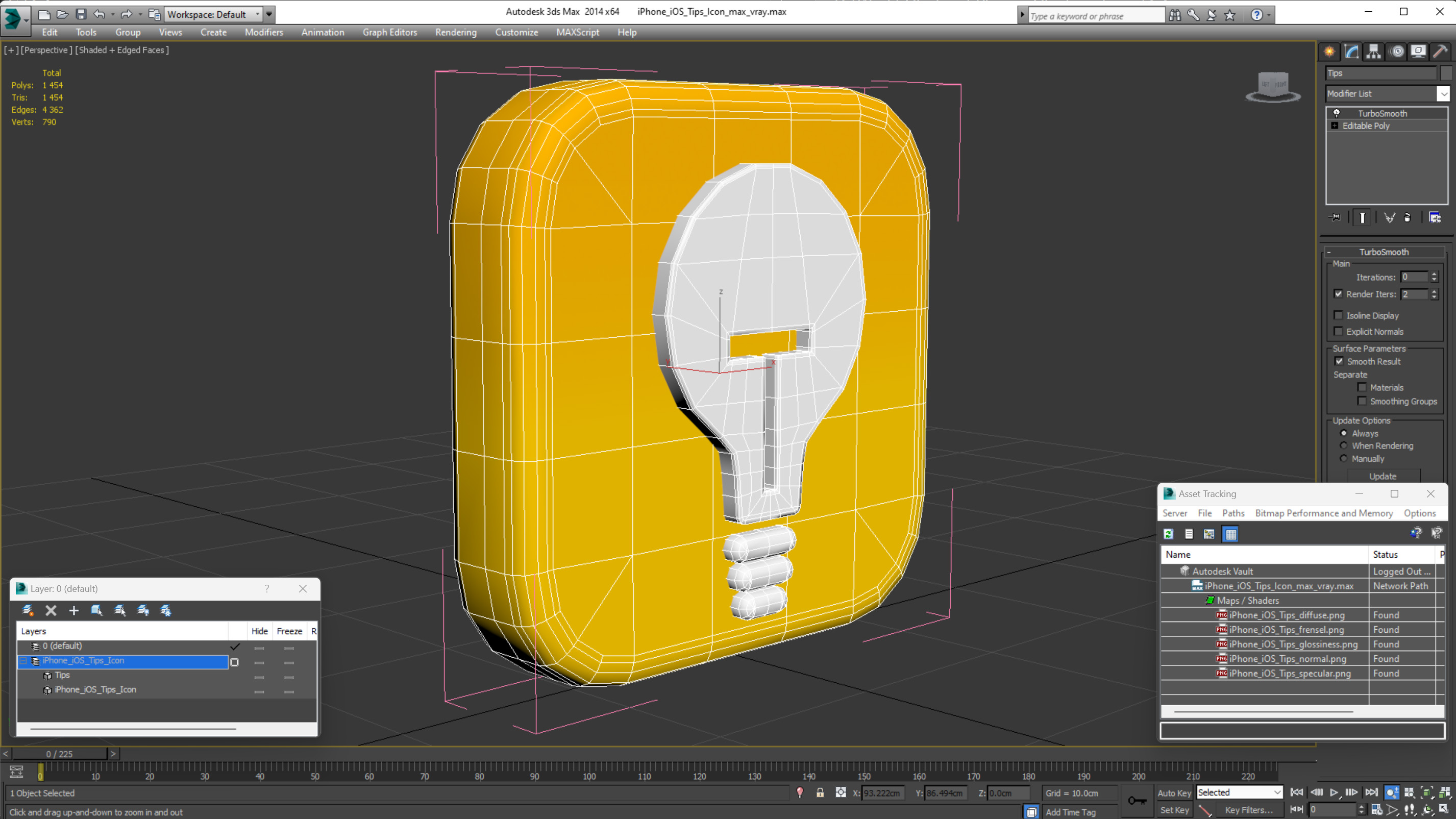Click the Save File icon
Screen dimensions: 1456x819
[81, 14]
